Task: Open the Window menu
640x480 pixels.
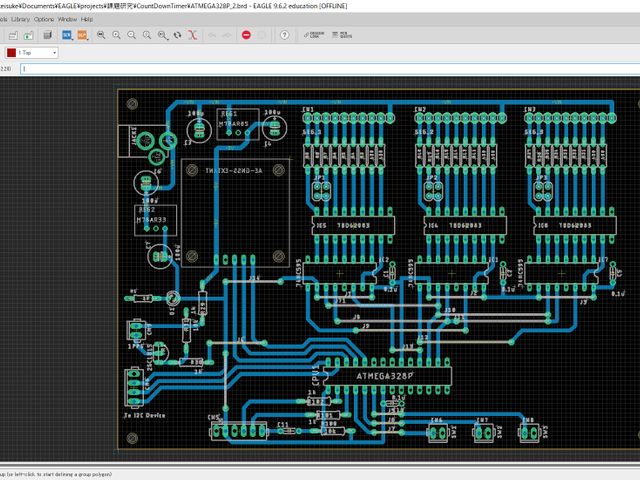Action: click(67, 19)
